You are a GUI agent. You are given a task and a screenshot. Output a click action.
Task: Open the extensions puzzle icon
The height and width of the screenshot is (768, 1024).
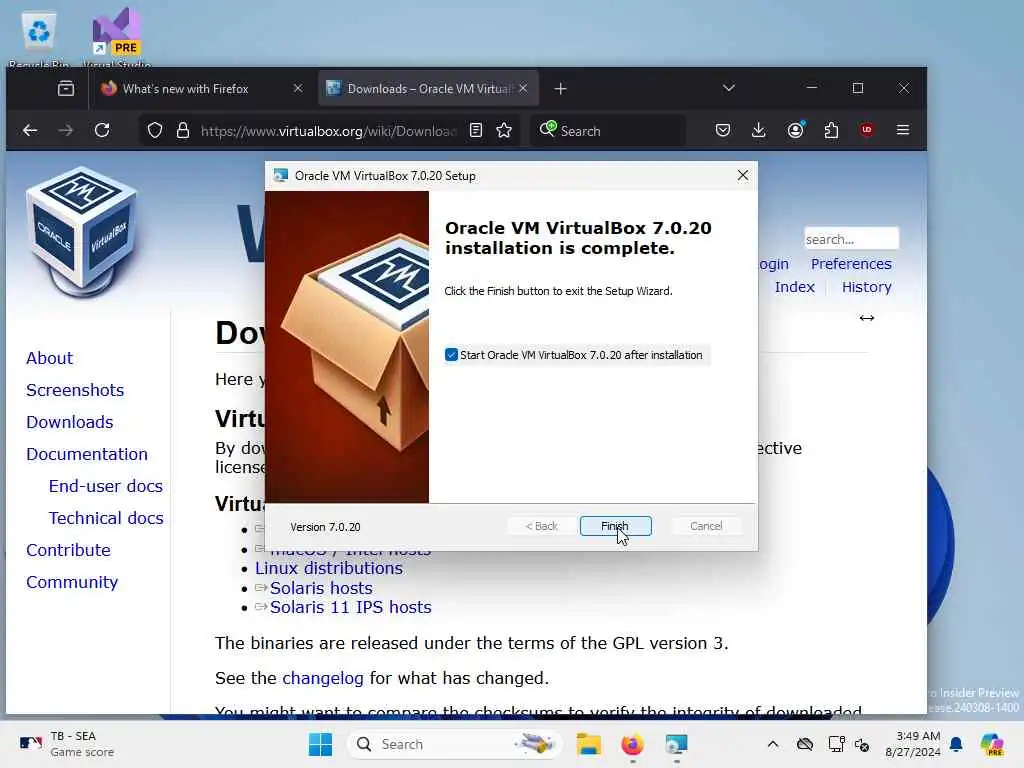point(831,131)
